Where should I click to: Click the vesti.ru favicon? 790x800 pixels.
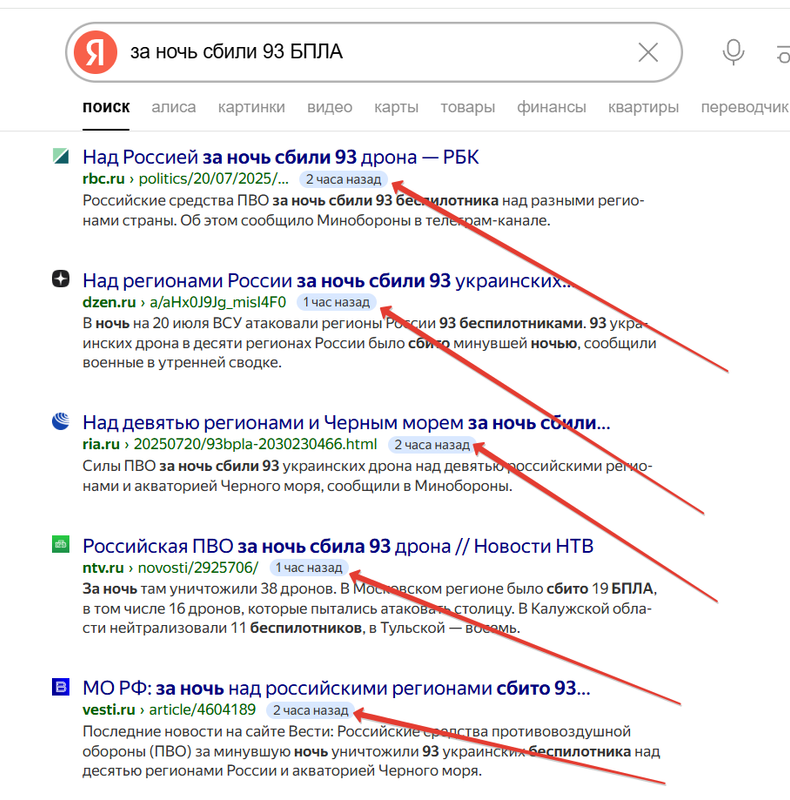[61, 687]
